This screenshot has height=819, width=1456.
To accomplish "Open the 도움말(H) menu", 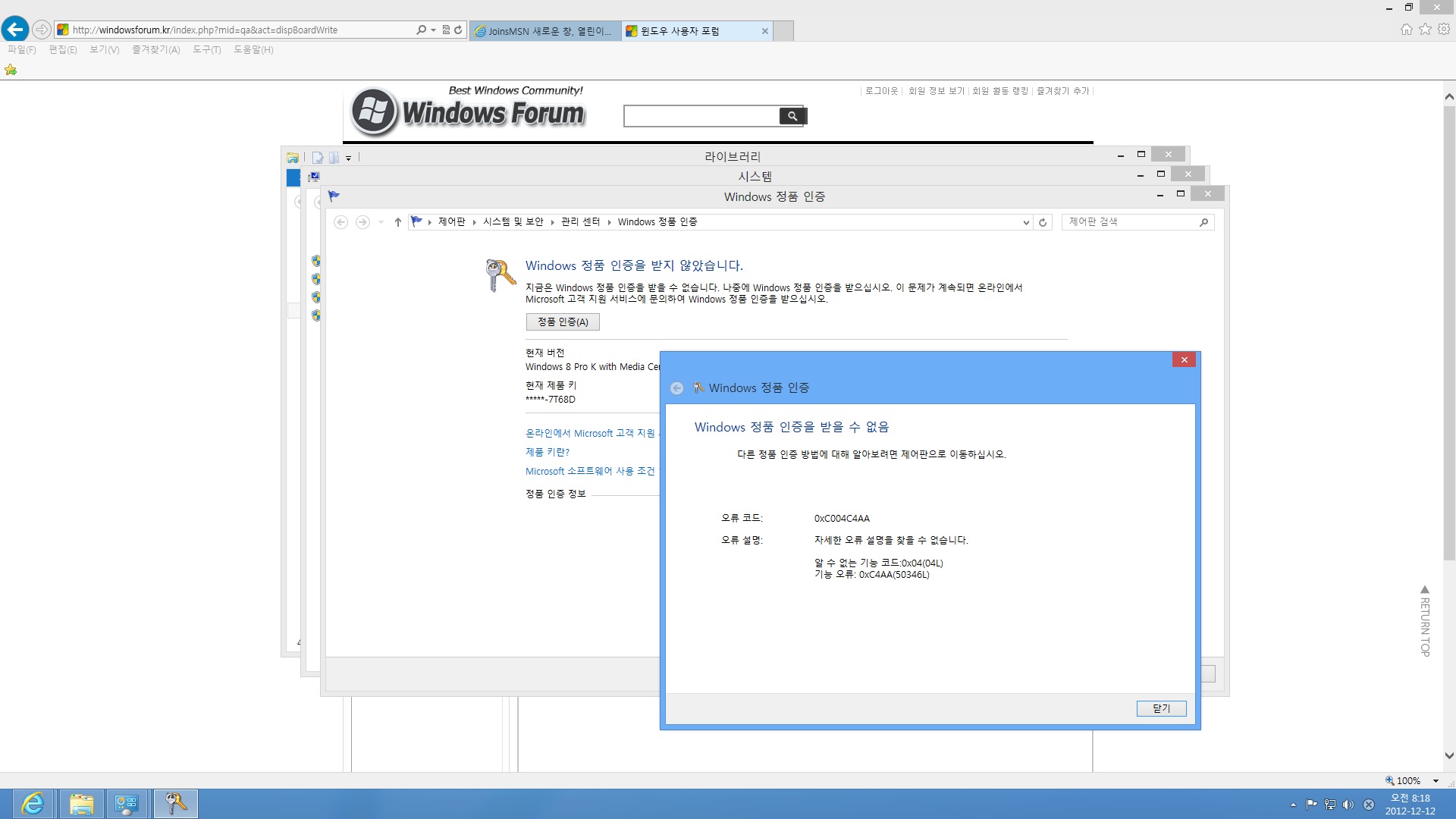I will (x=253, y=49).
